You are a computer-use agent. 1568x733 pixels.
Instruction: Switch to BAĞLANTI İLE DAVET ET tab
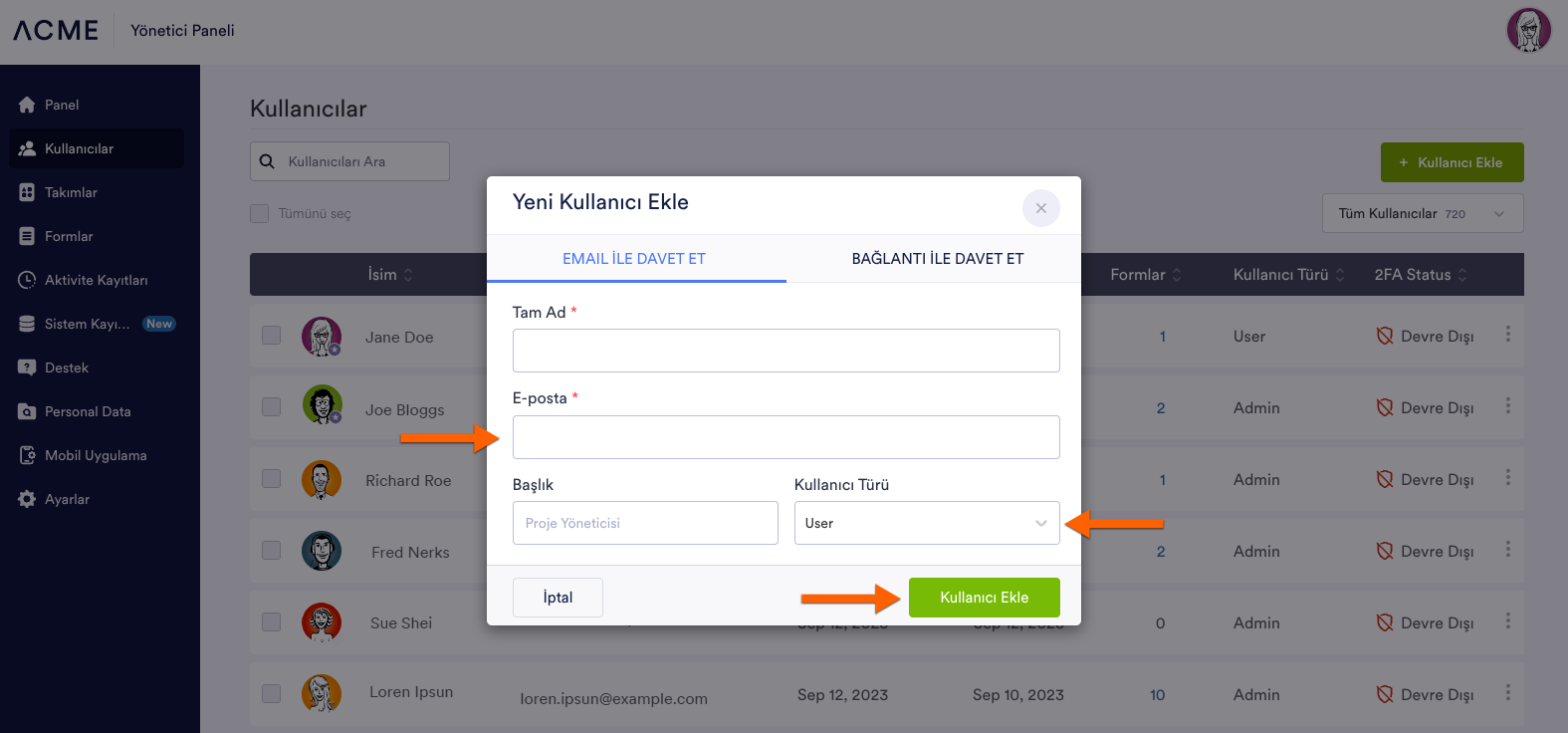pos(937,259)
